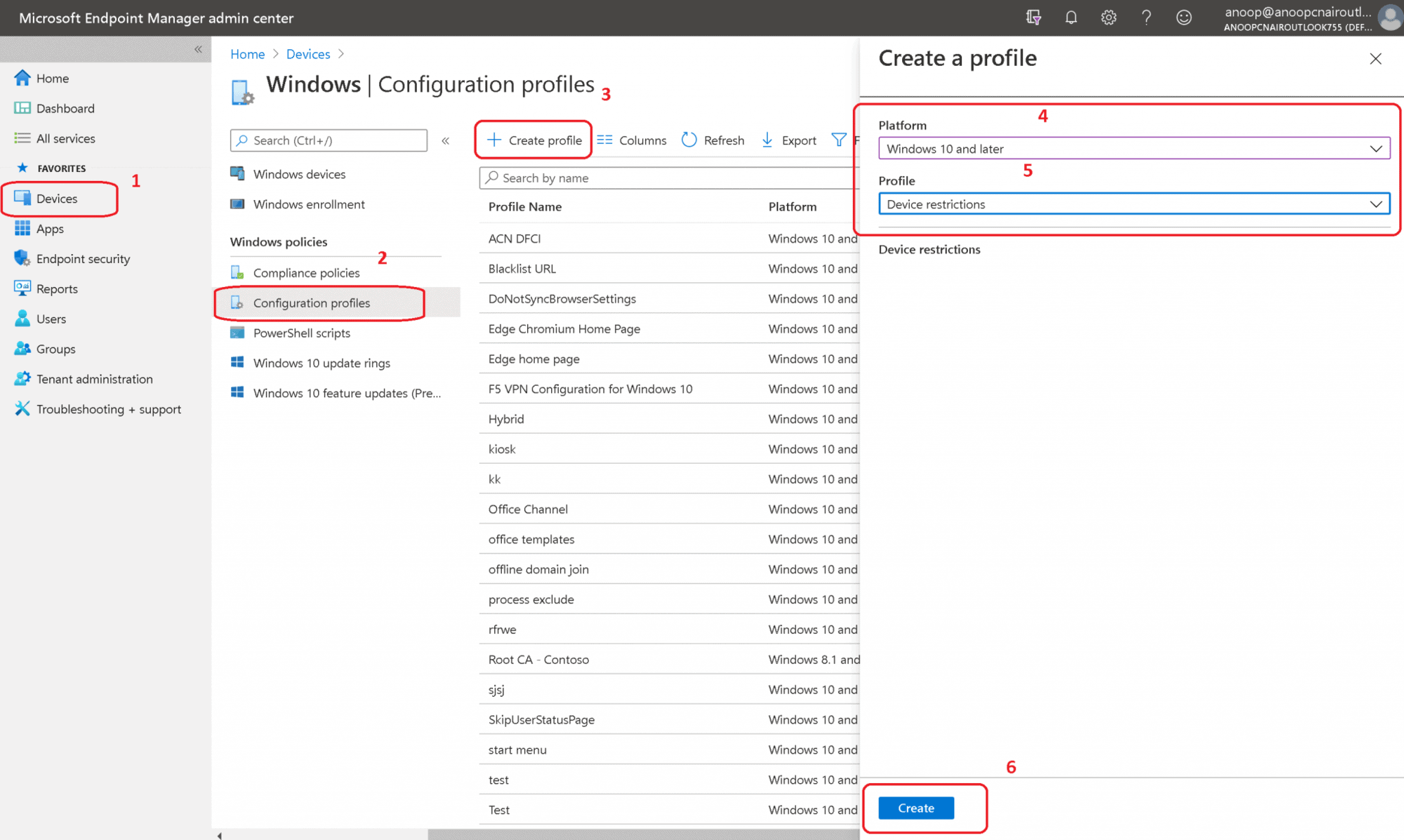Click the Create button in the panel
1404x840 pixels.
click(x=915, y=808)
